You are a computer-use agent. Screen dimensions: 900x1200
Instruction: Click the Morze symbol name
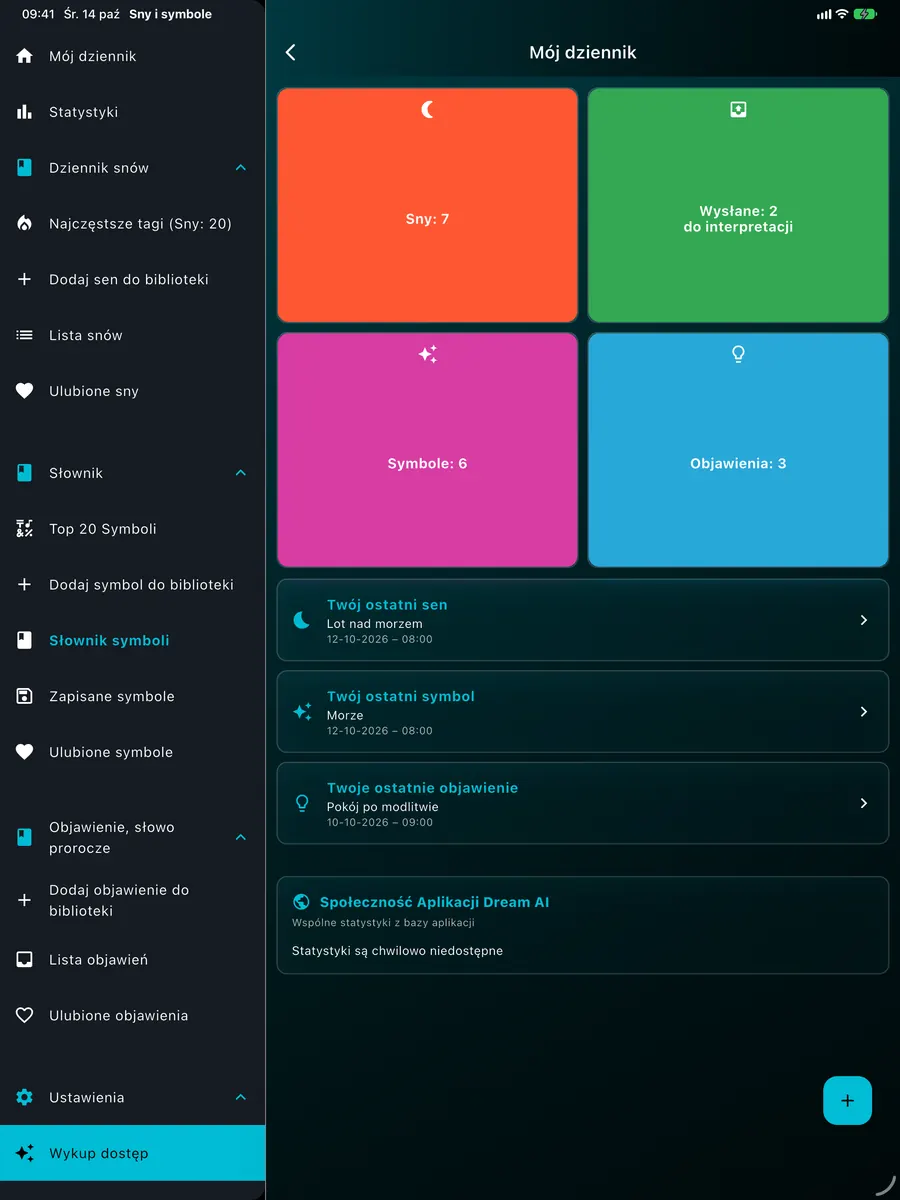click(345, 716)
